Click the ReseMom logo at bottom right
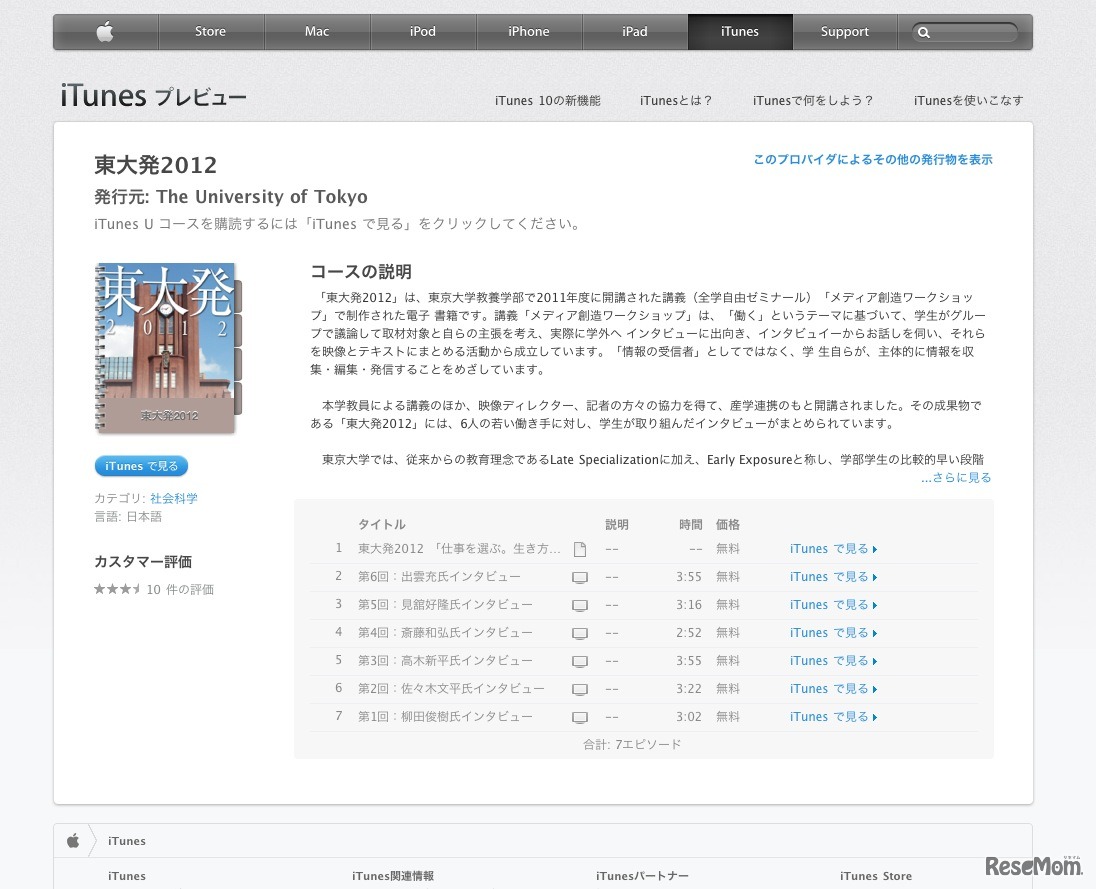The image size is (1096, 889). coord(1032,868)
